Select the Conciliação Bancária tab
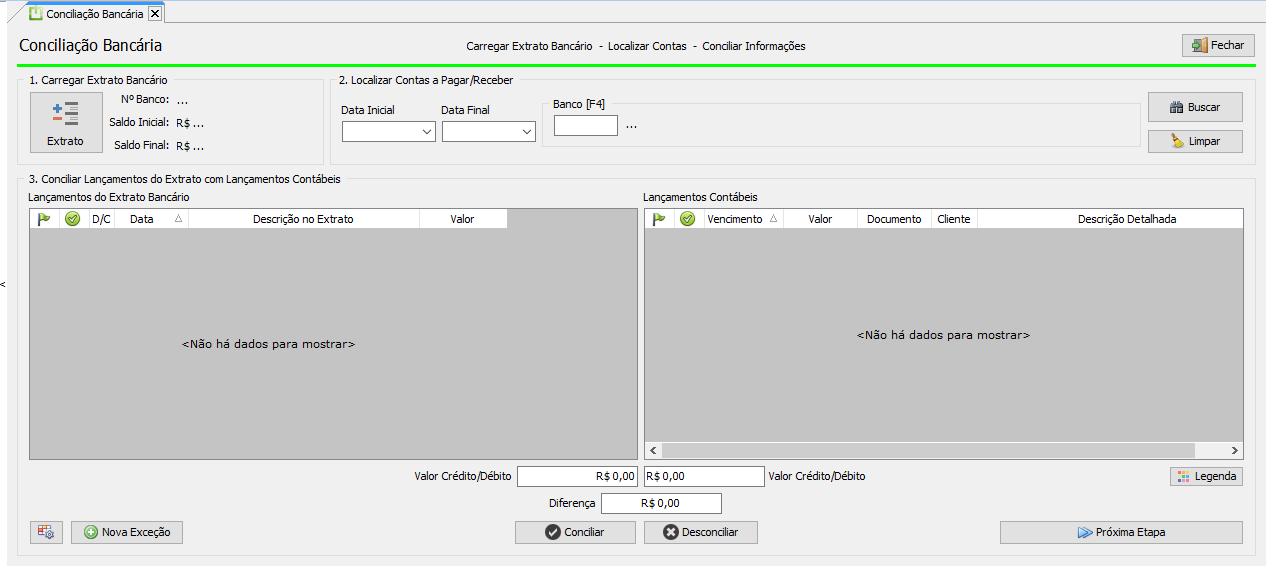This screenshot has height=566, width=1266. coord(86,14)
